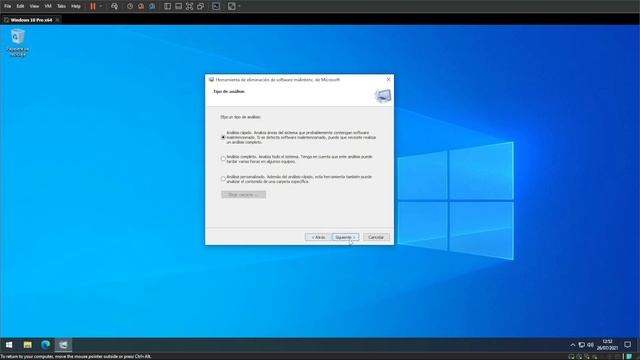Click the Atrás button

pyautogui.click(x=318, y=237)
